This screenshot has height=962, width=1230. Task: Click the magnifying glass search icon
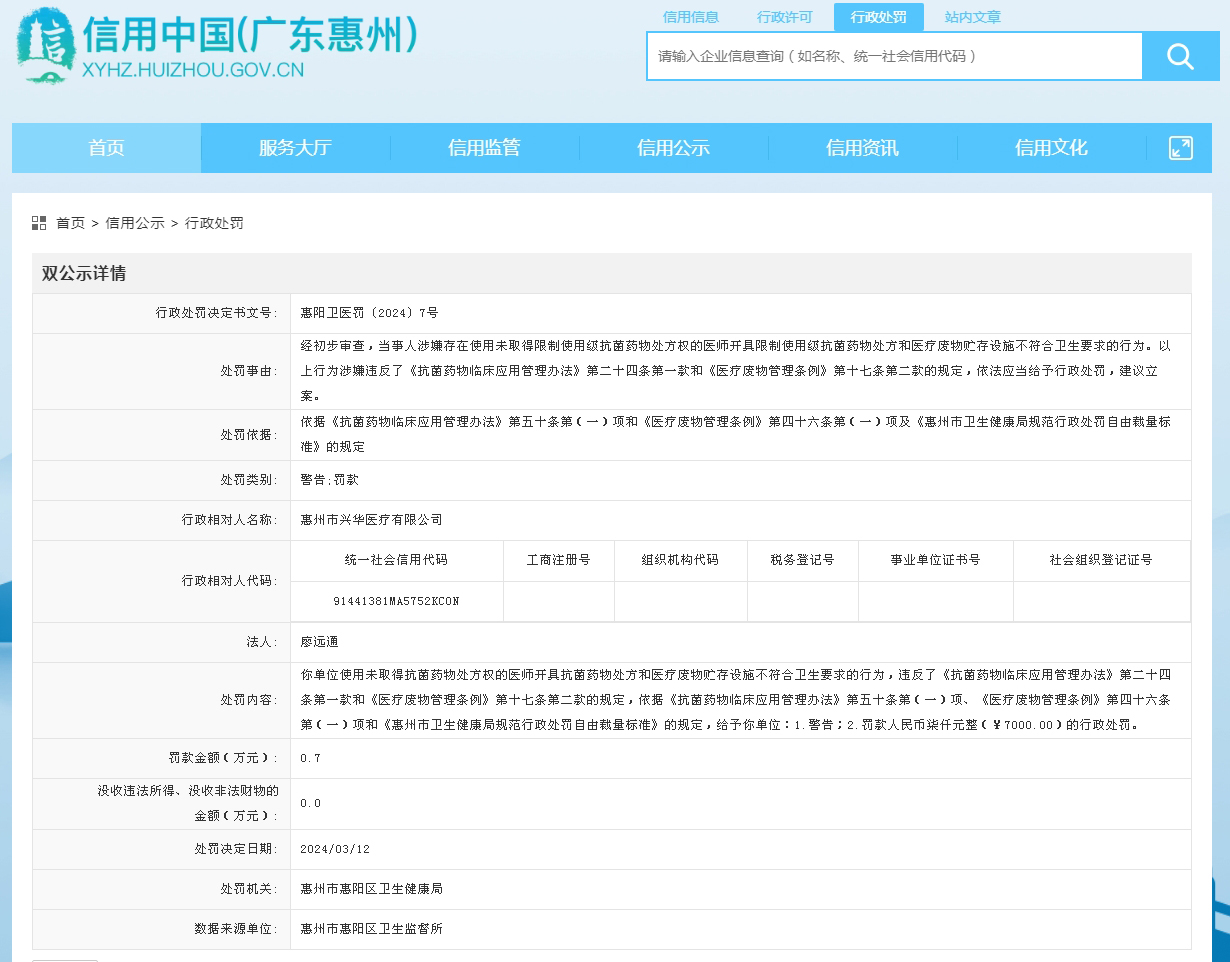click(x=1180, y=56)
